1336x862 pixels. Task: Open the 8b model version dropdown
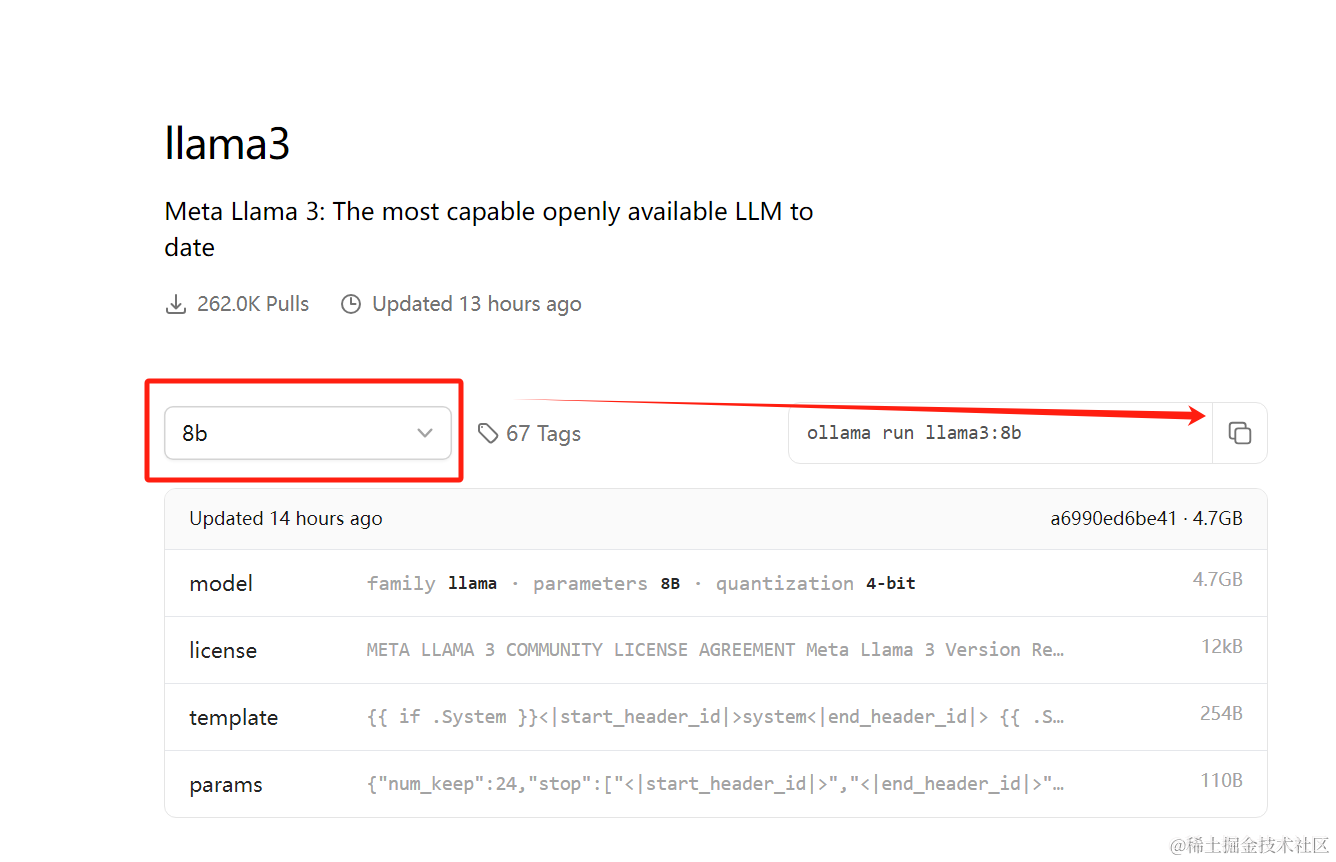point(307,433)
